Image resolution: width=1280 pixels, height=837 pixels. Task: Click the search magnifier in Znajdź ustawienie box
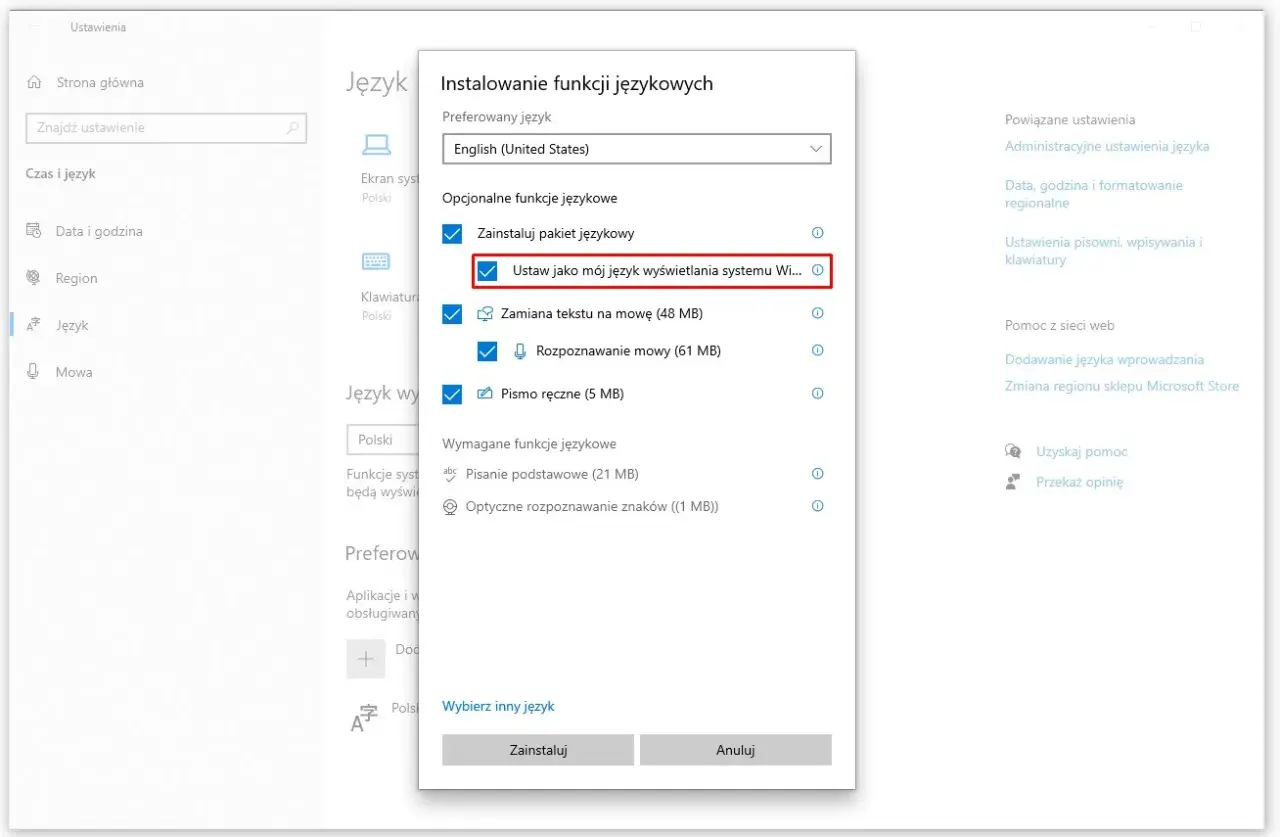tap(292, 128)
